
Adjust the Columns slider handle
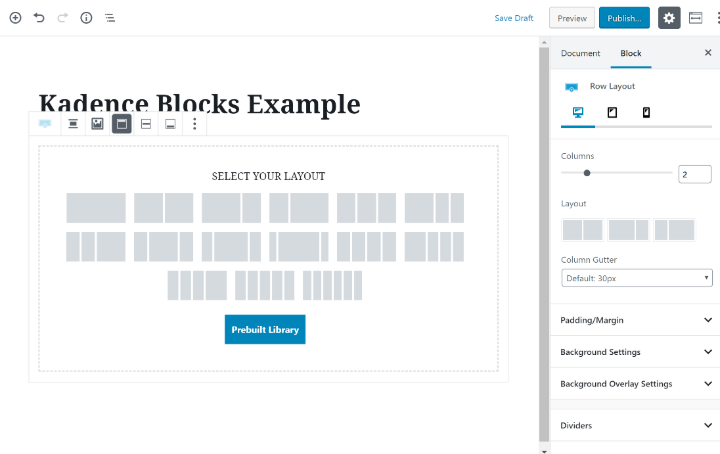(587, 173)
